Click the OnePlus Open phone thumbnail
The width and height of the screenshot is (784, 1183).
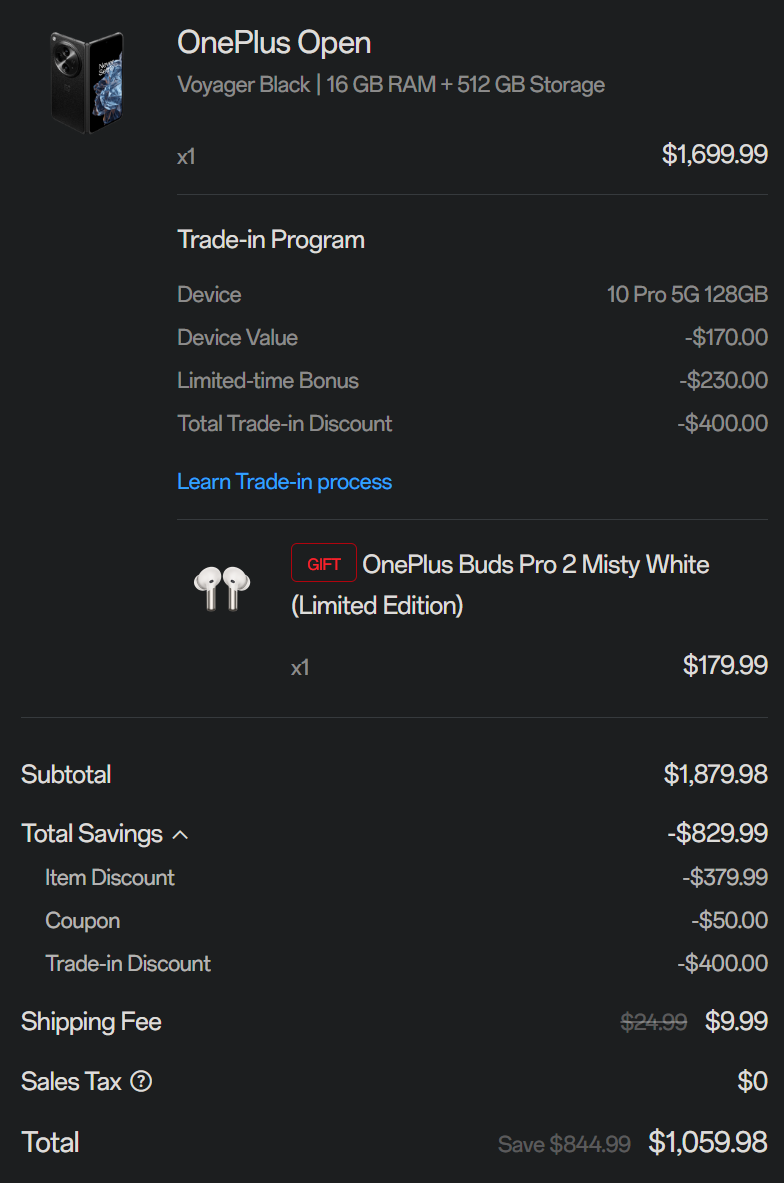(87, 83)
